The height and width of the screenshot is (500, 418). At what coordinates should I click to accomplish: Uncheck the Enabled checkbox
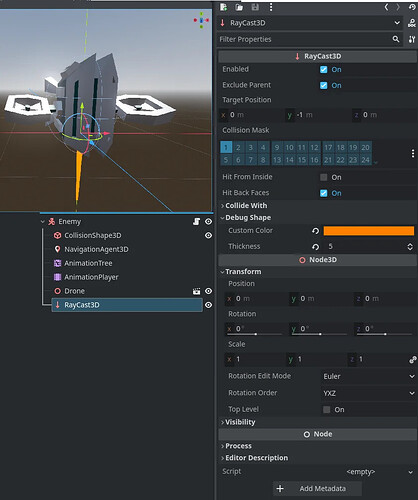[x=323, y=69]
